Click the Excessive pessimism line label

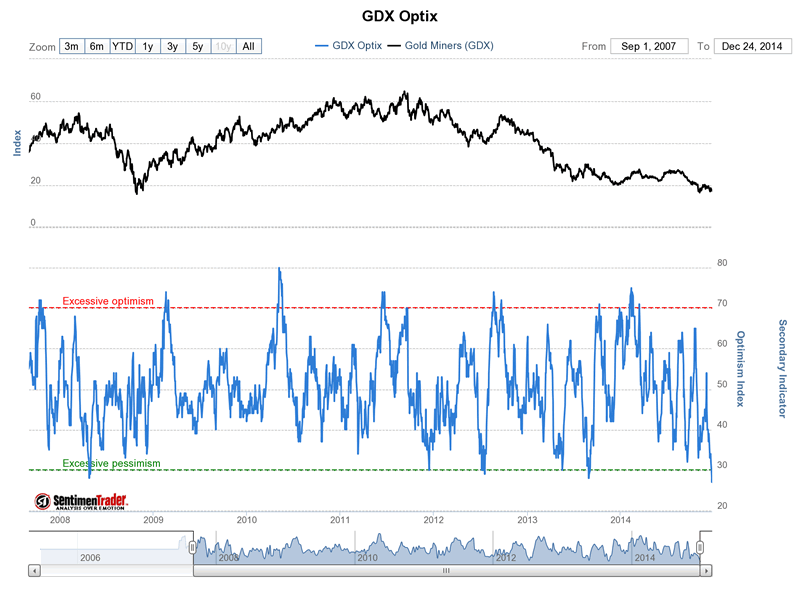point(111,463)
